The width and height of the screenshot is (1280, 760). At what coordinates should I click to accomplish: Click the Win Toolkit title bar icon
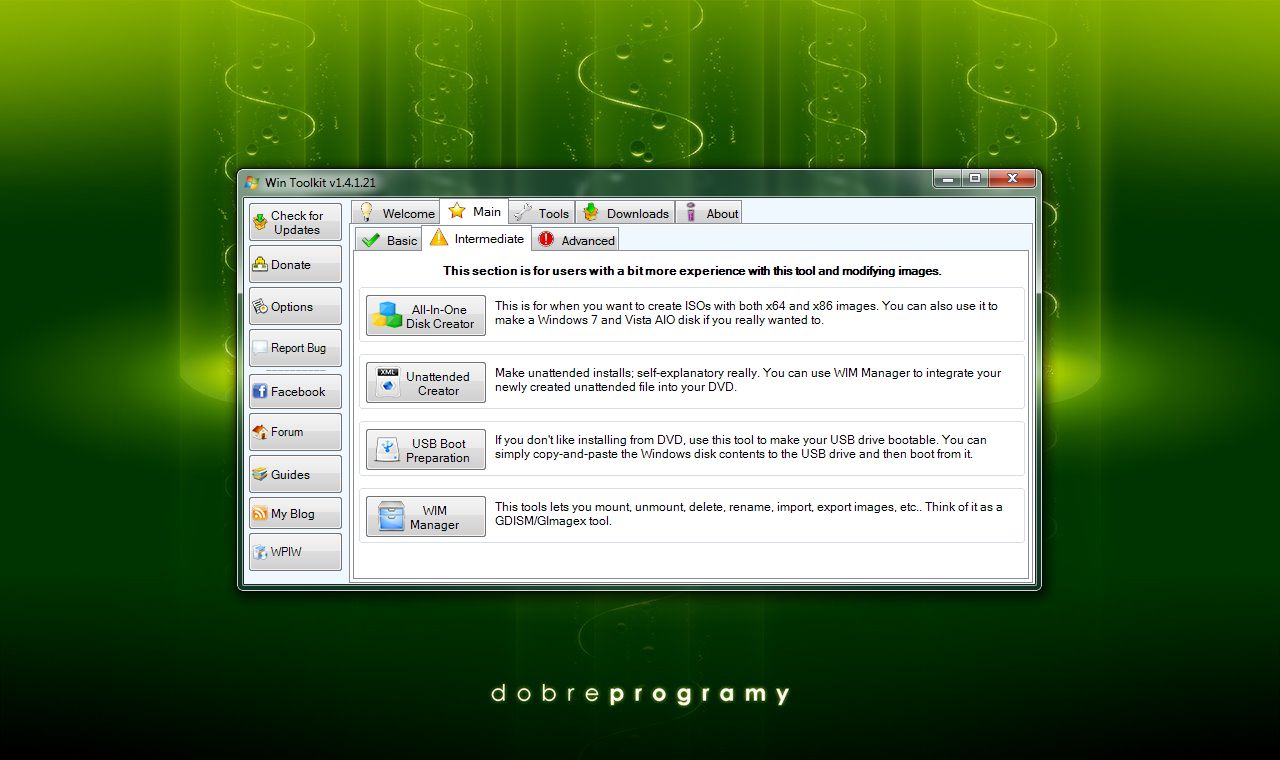(252, 182)
